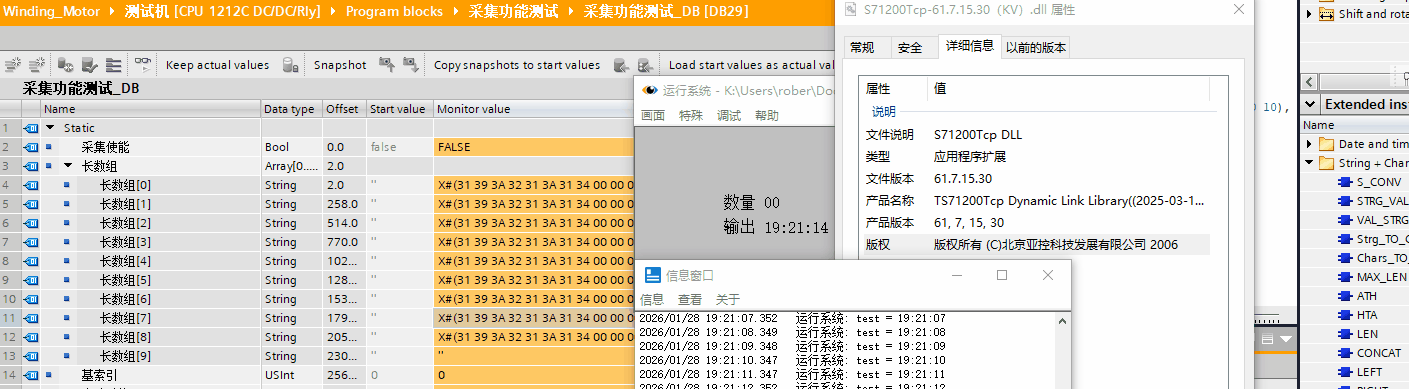This screenshot has height=389, width=1409.
Task: Open the 特殊 menu in 运行系统 window
Action: pos(691,115)
